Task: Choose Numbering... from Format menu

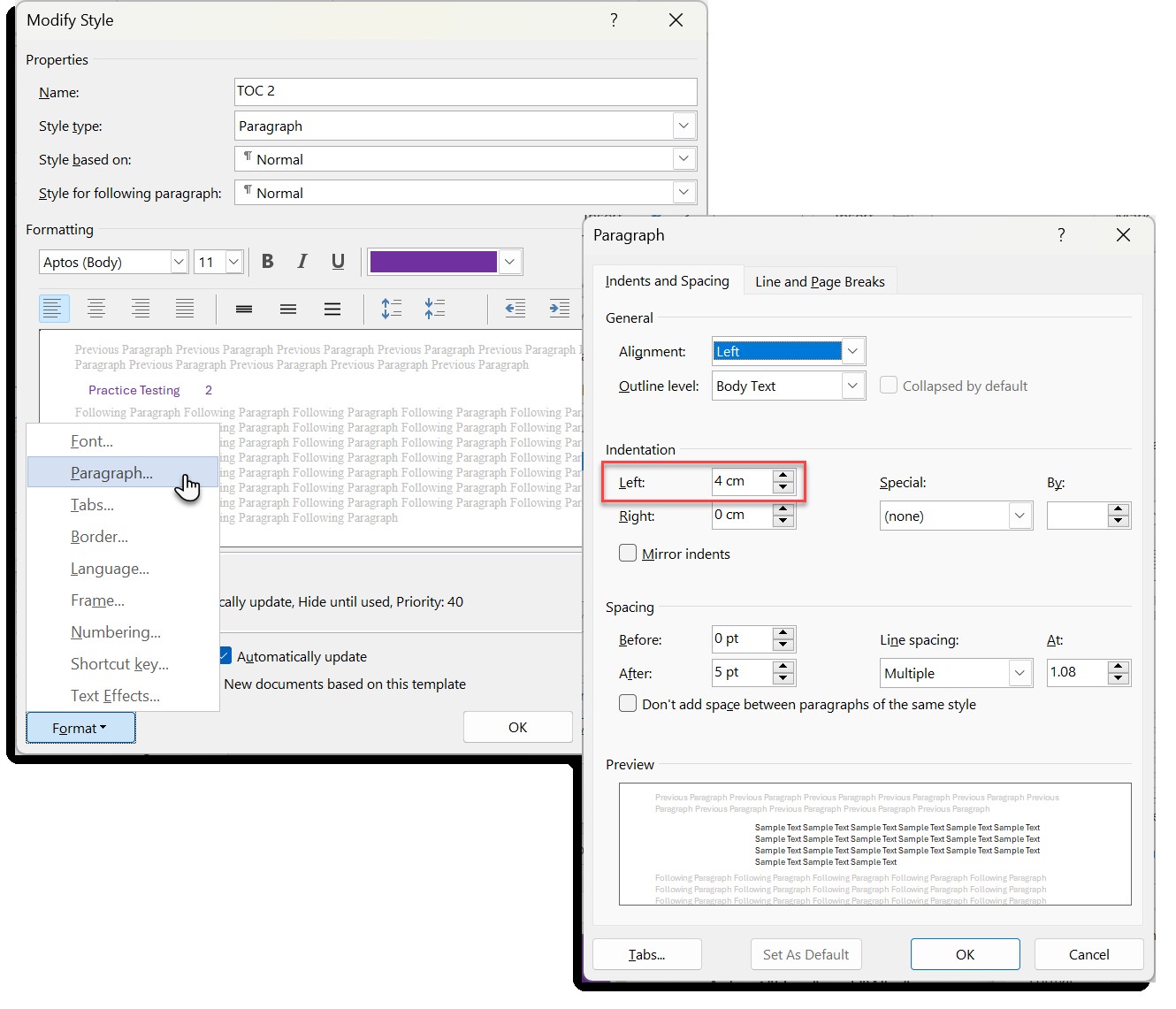Action: coord(123,631)
